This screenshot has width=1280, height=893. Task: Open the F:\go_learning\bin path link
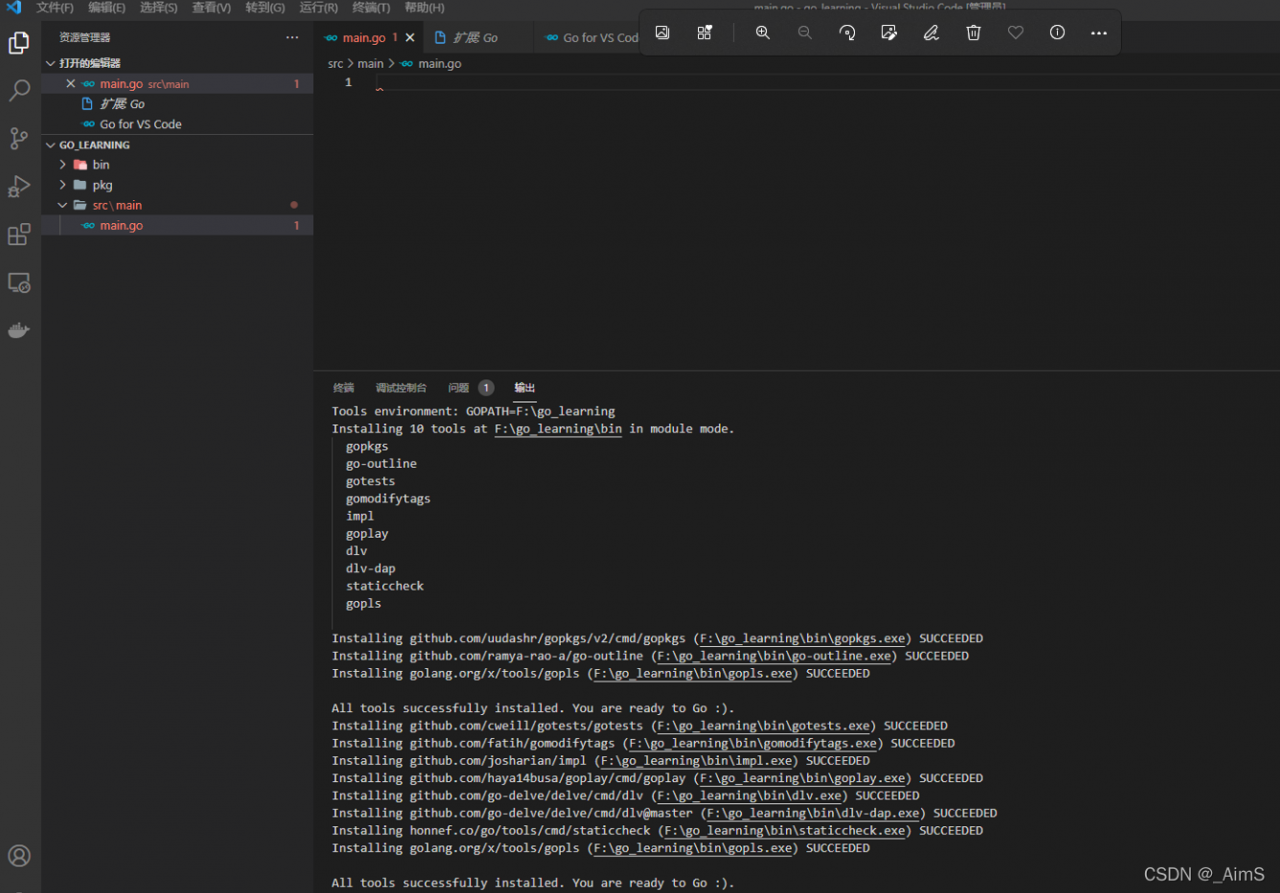tap(558, 429)
